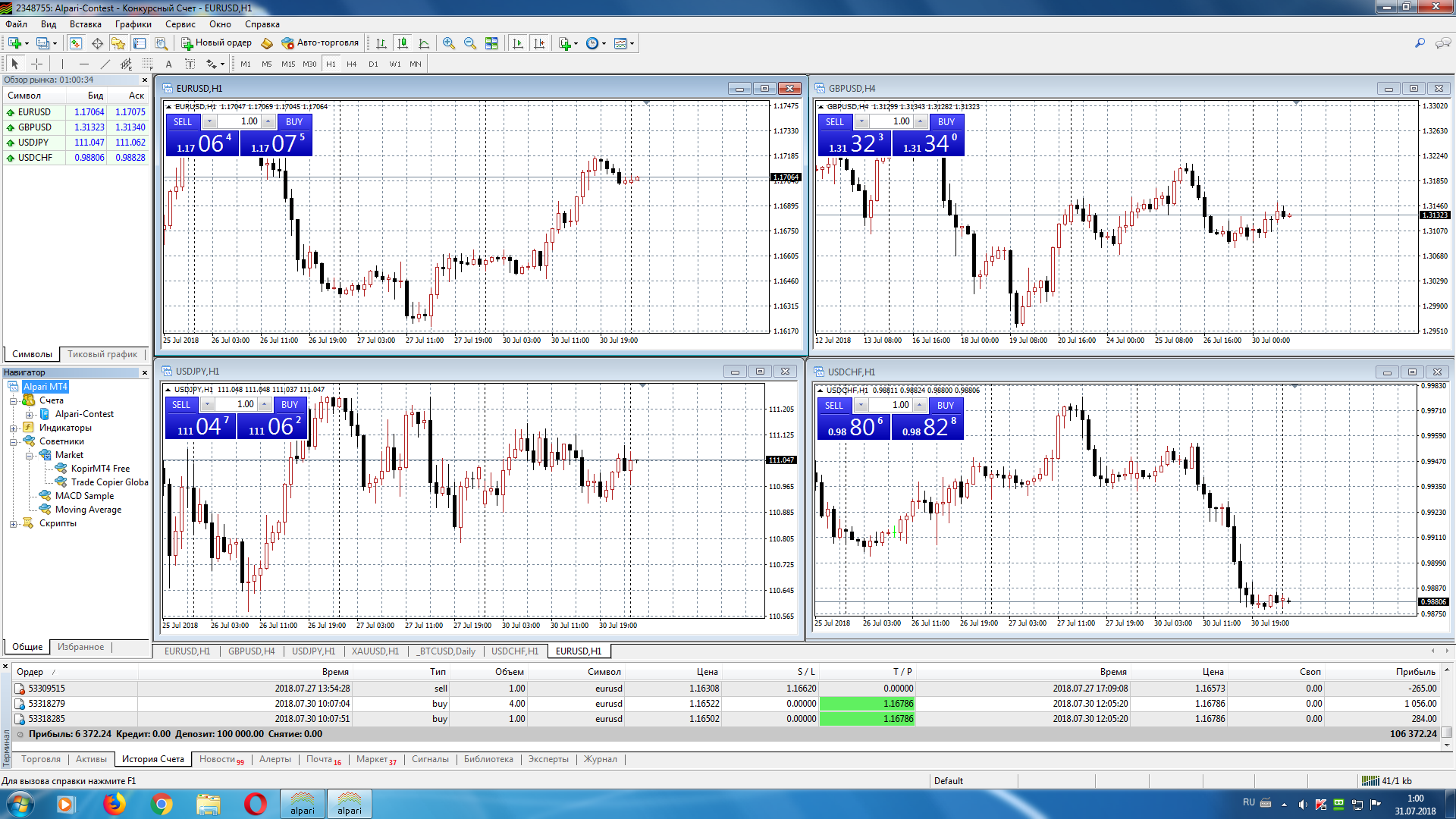This screenshot has height=819, width=1456.
Task: Expand the Индикаторы tree node
Action: point(13,428)
